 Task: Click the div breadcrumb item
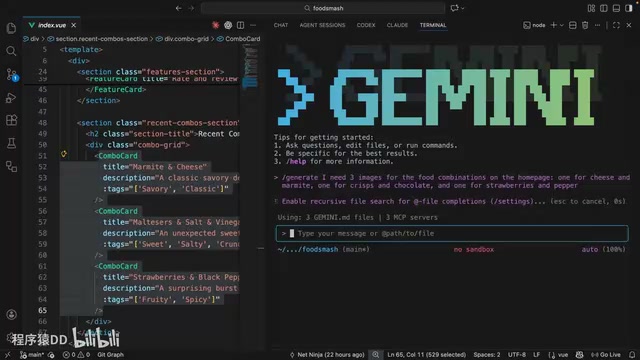click(x=31, y=39)
